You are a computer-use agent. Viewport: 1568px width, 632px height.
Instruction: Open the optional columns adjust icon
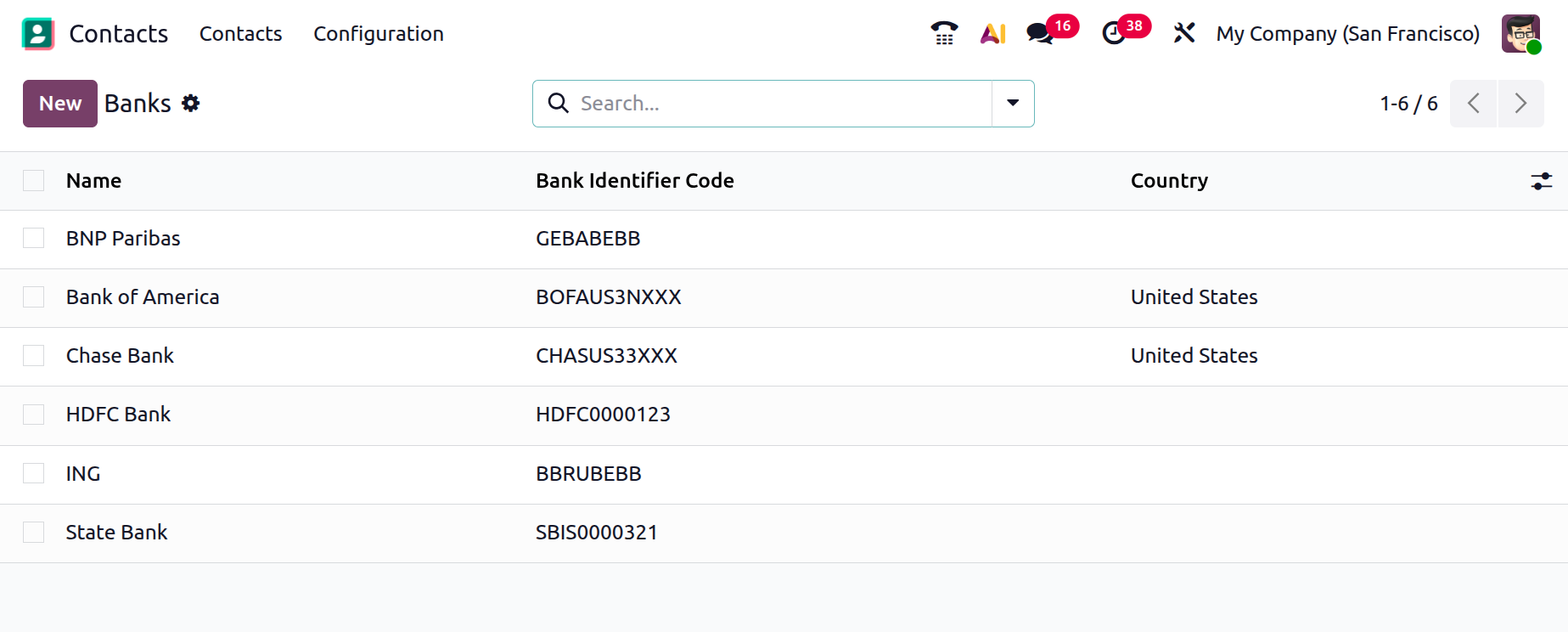pyautogui.click(x=1541, y=181)
